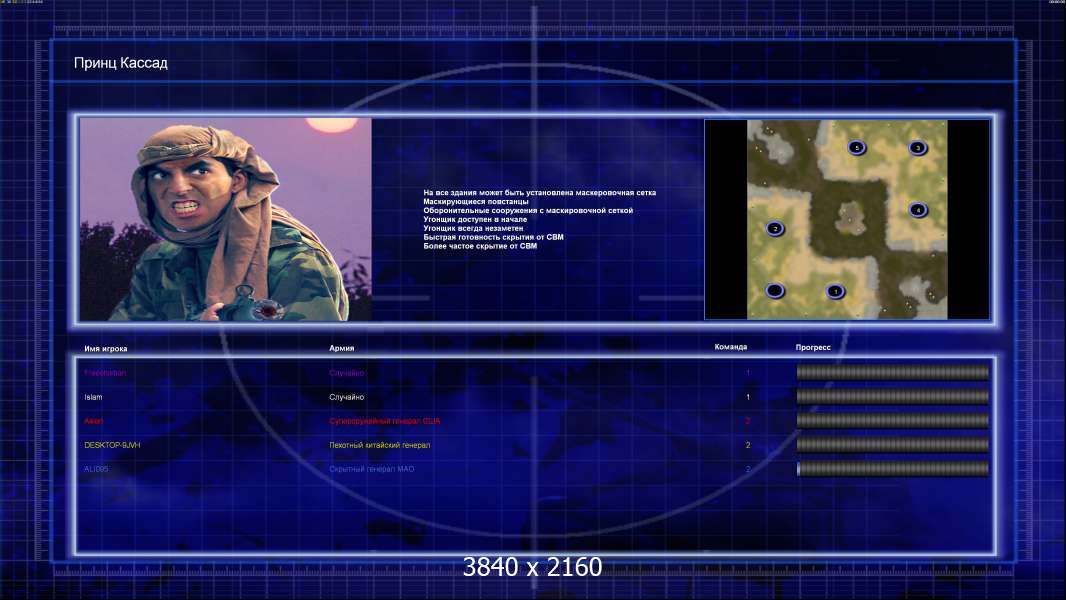This screenshot has height=600, width=1066.
Task: Click player name DESKTOP-9JVH
Action: pyautogui.click(x=112, y=445)
